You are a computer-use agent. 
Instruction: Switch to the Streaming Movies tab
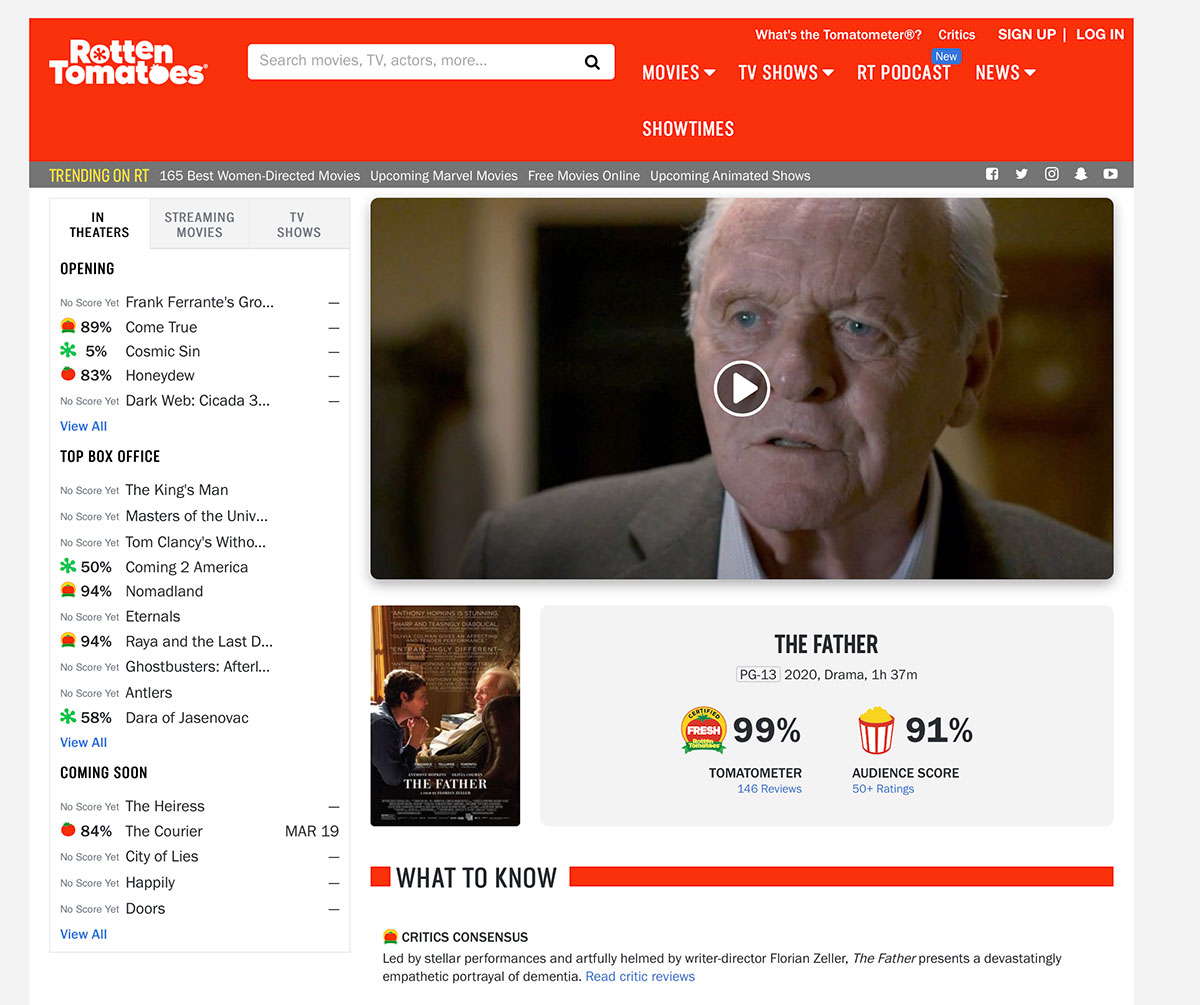pyautogui.click(x=200, y=224)
